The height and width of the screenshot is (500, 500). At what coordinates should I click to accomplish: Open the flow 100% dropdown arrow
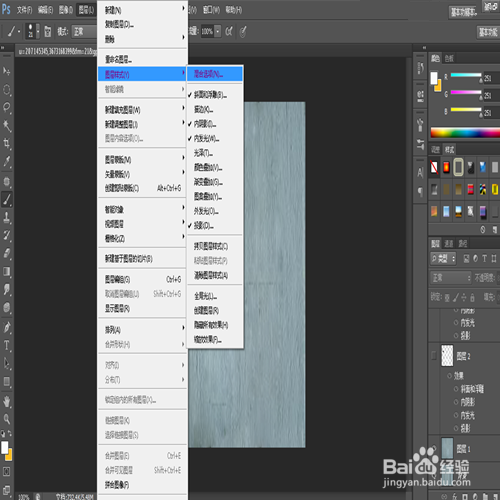[x=218, y=32]
